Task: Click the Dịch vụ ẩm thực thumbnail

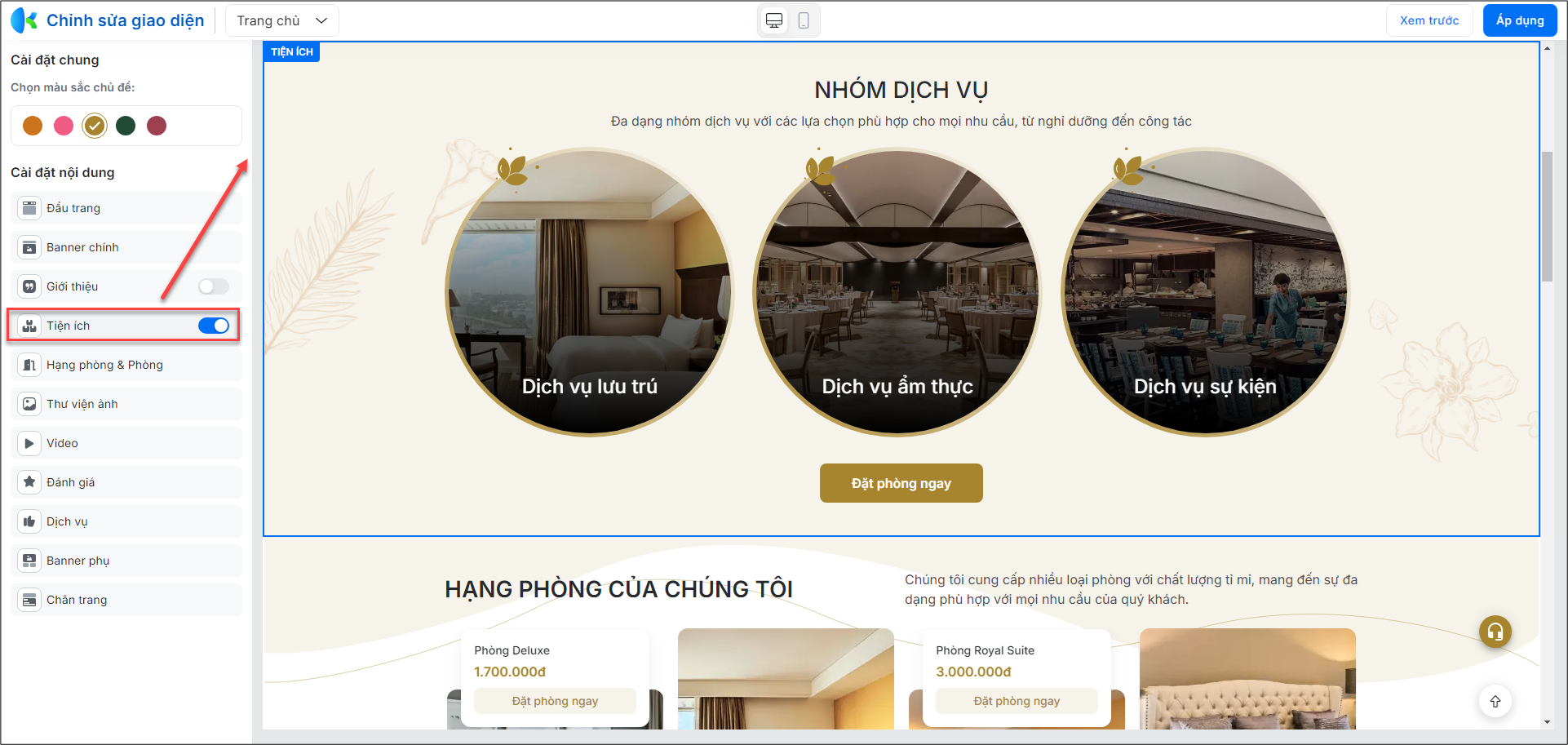Action: 897,292
